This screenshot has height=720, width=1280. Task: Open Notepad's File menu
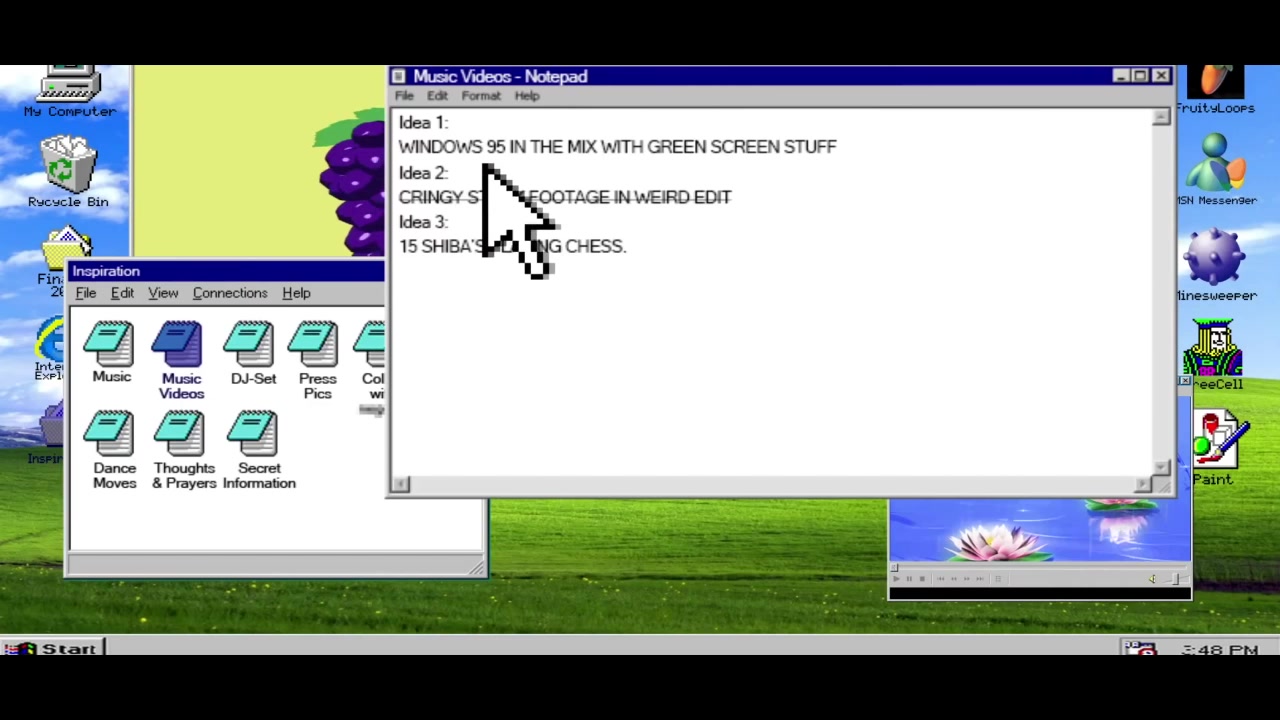pos(404,96)
